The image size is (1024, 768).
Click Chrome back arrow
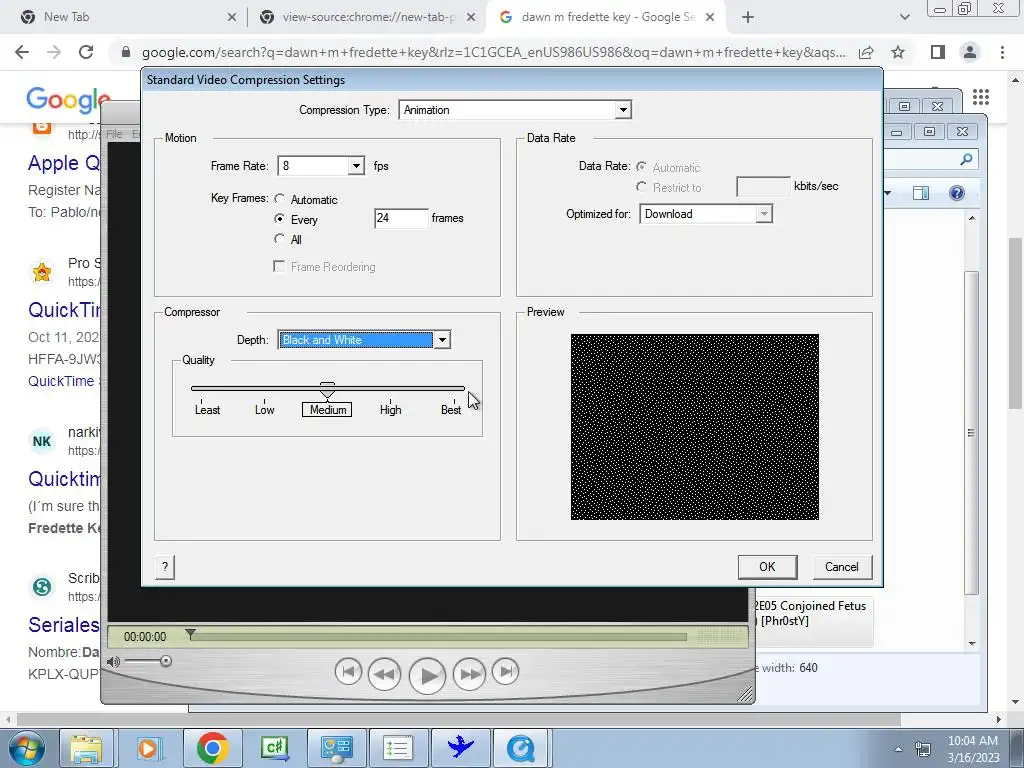[22, 52]
